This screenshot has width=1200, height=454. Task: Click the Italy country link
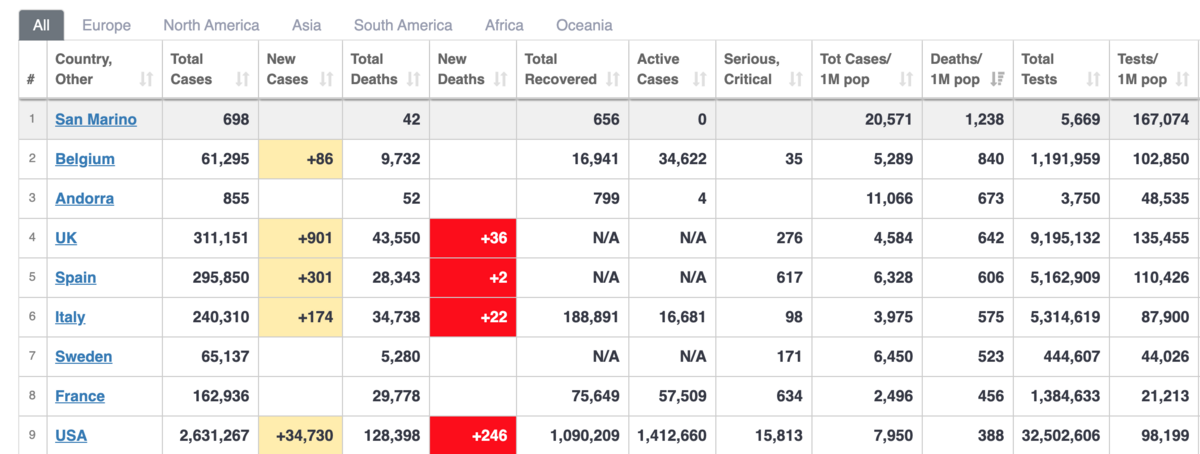click(69, 317)
